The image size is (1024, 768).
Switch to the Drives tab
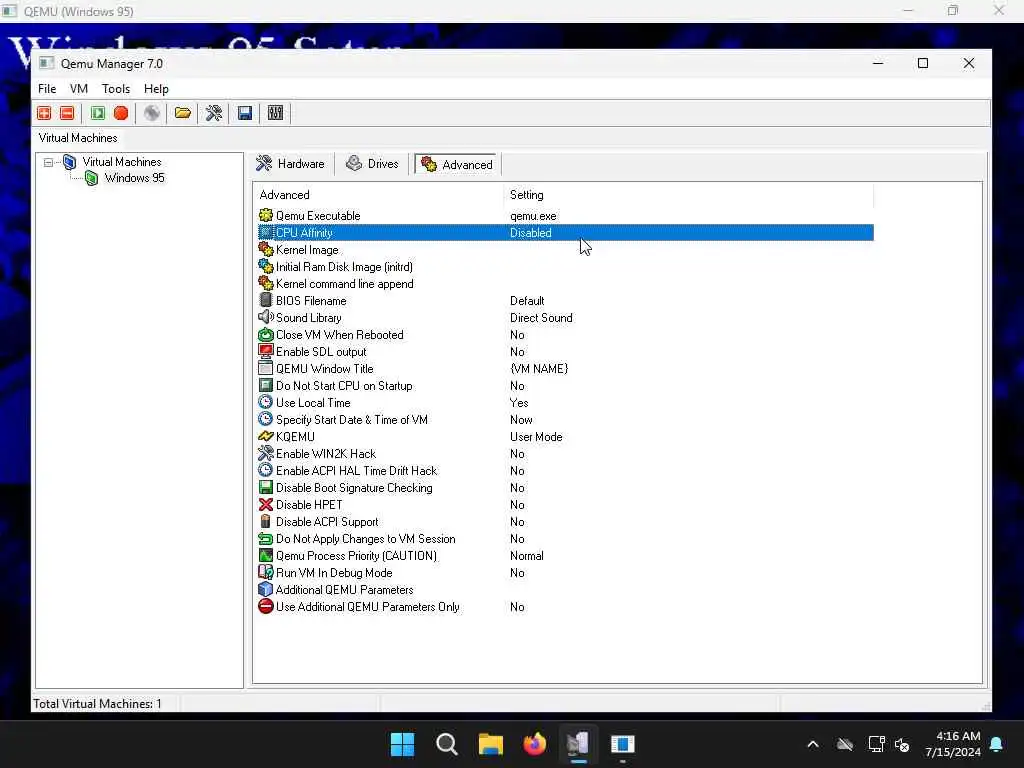coord(372,164)
